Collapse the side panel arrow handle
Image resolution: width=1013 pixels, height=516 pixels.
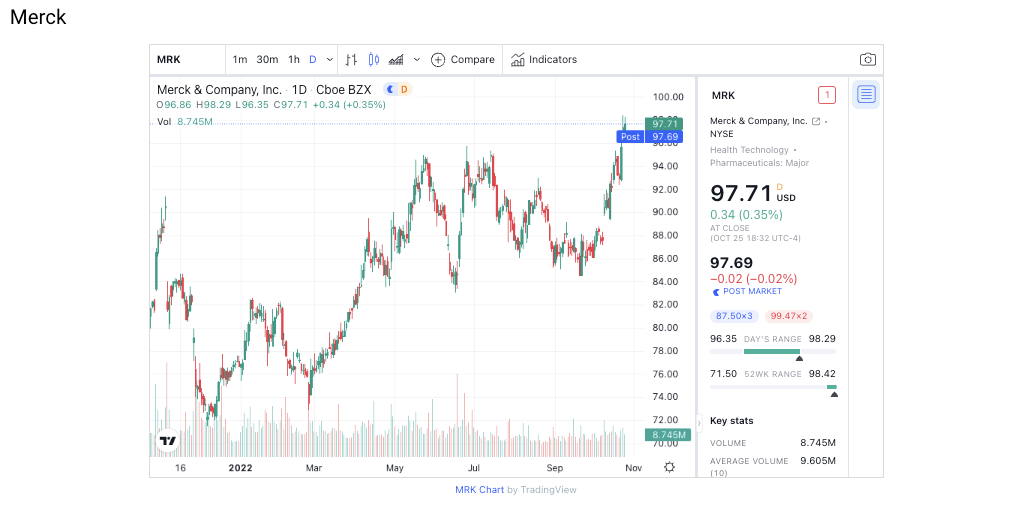click(699, 423)
